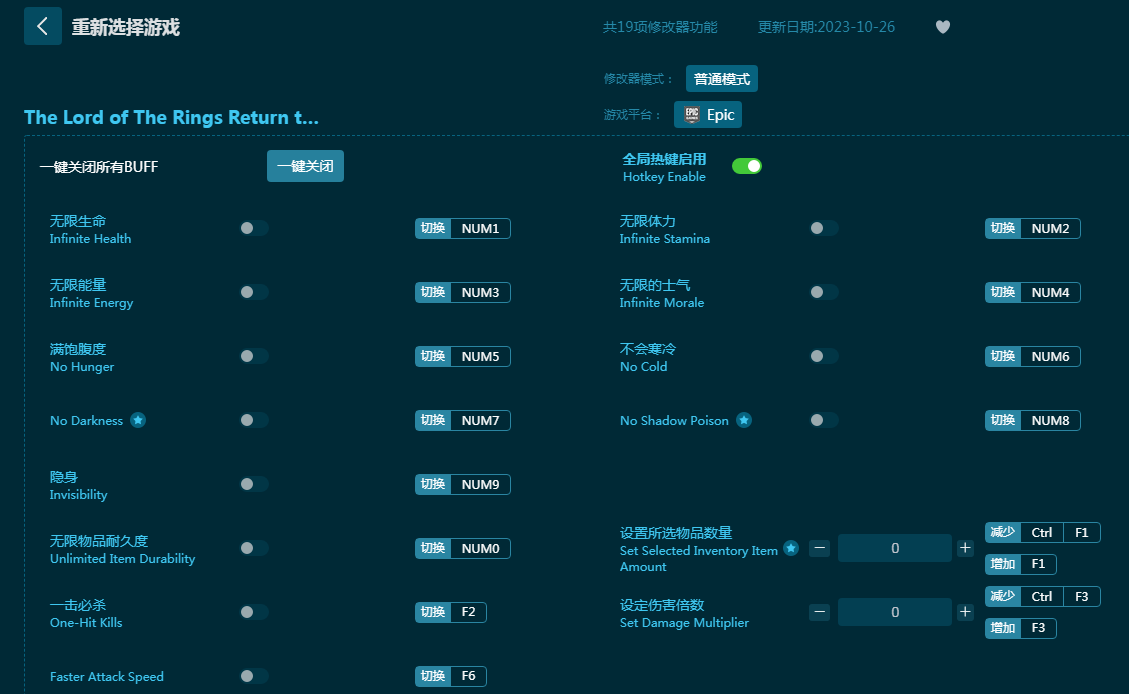Viewport: 1129px width, 694px height.
Task: Increase inventory item amount with plus
Action: pos(966,549)
